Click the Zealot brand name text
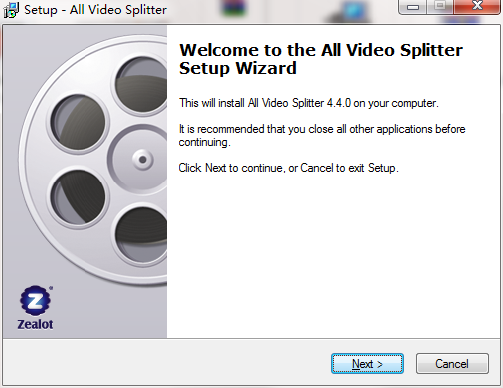Image resolution: width=503 pixels, height=388 pixels. (x=35, y=324)
